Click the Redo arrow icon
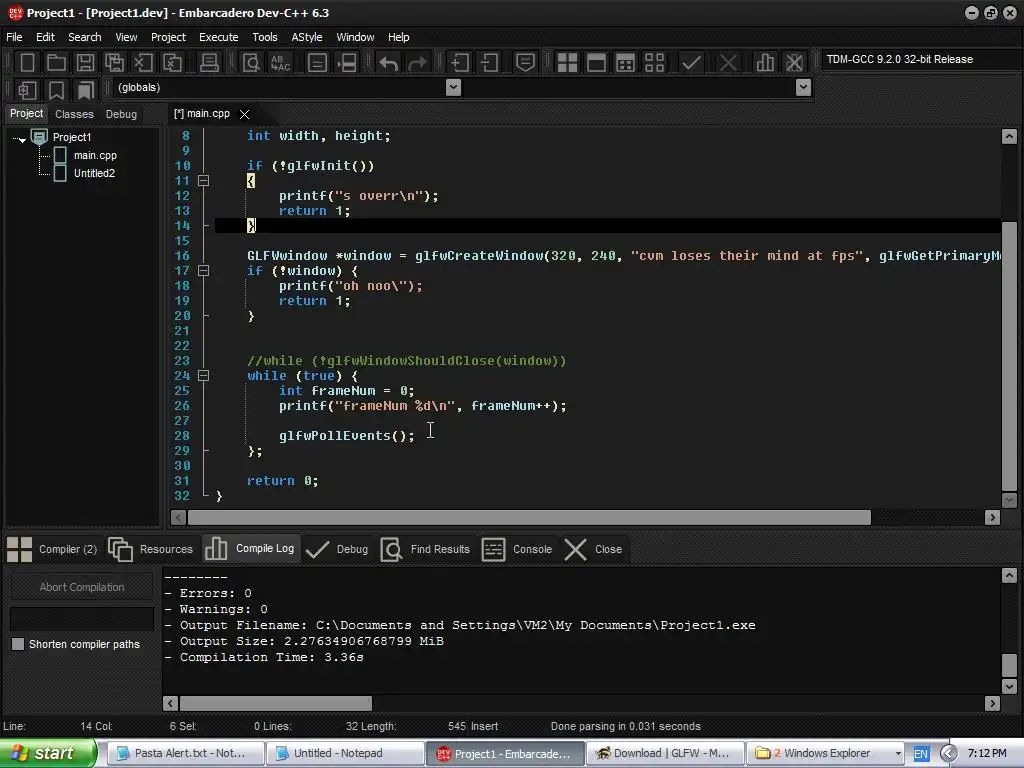 click(417, 63)
